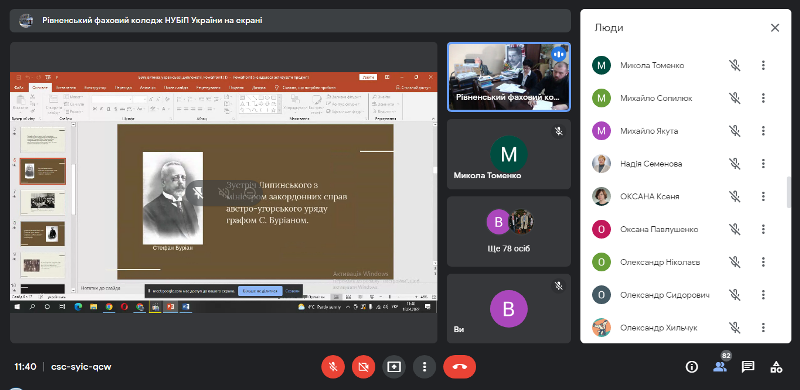Click muted mic icon beside Михайло Якута

coord(734,131)
